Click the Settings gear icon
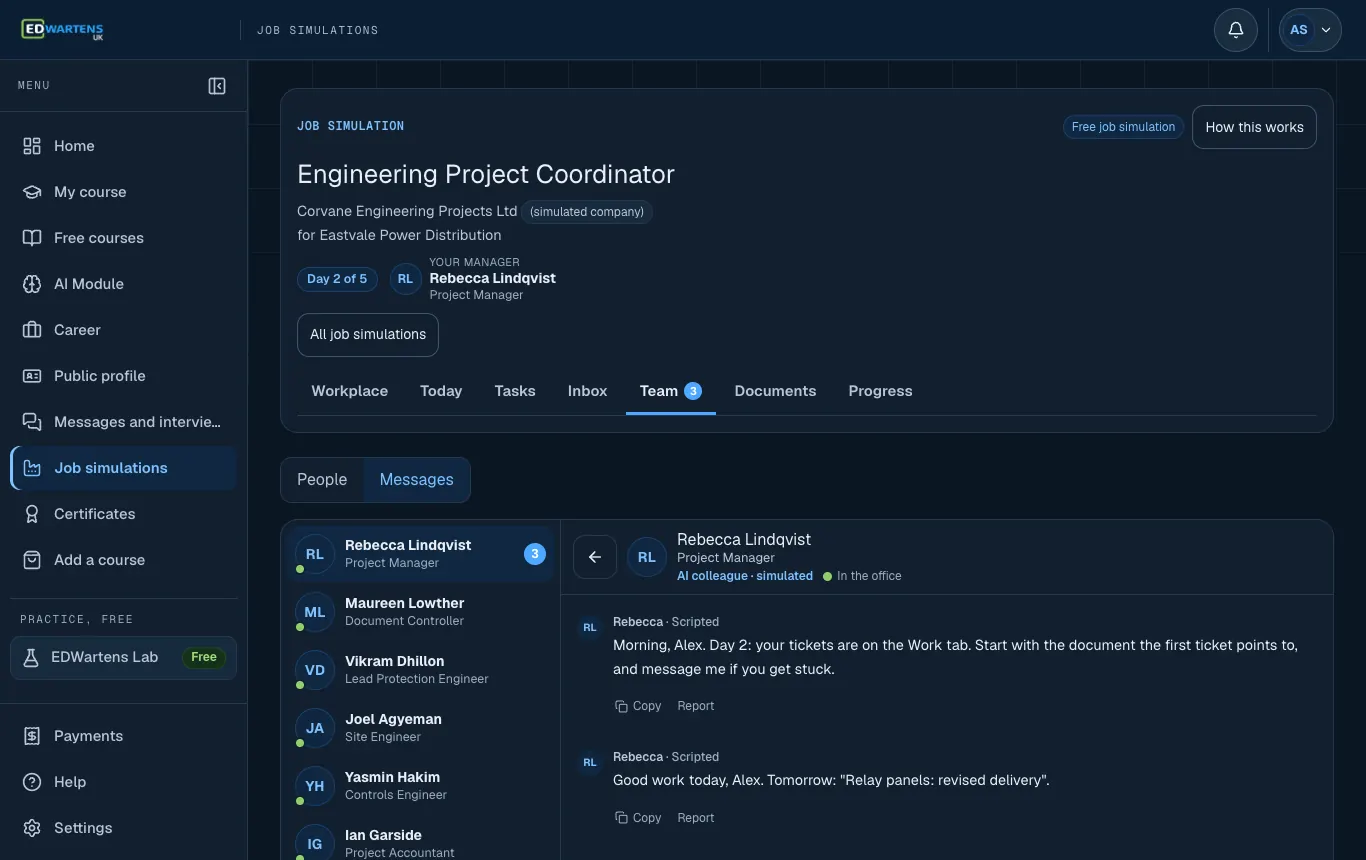 [x=32, y=828]
